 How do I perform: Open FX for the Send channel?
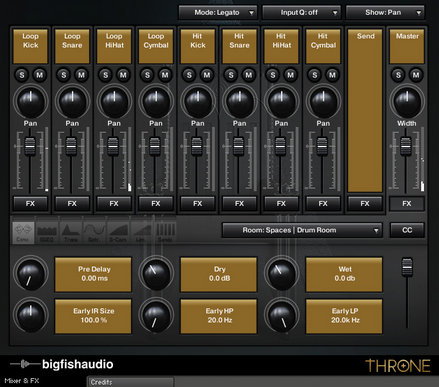pos(365,203)
